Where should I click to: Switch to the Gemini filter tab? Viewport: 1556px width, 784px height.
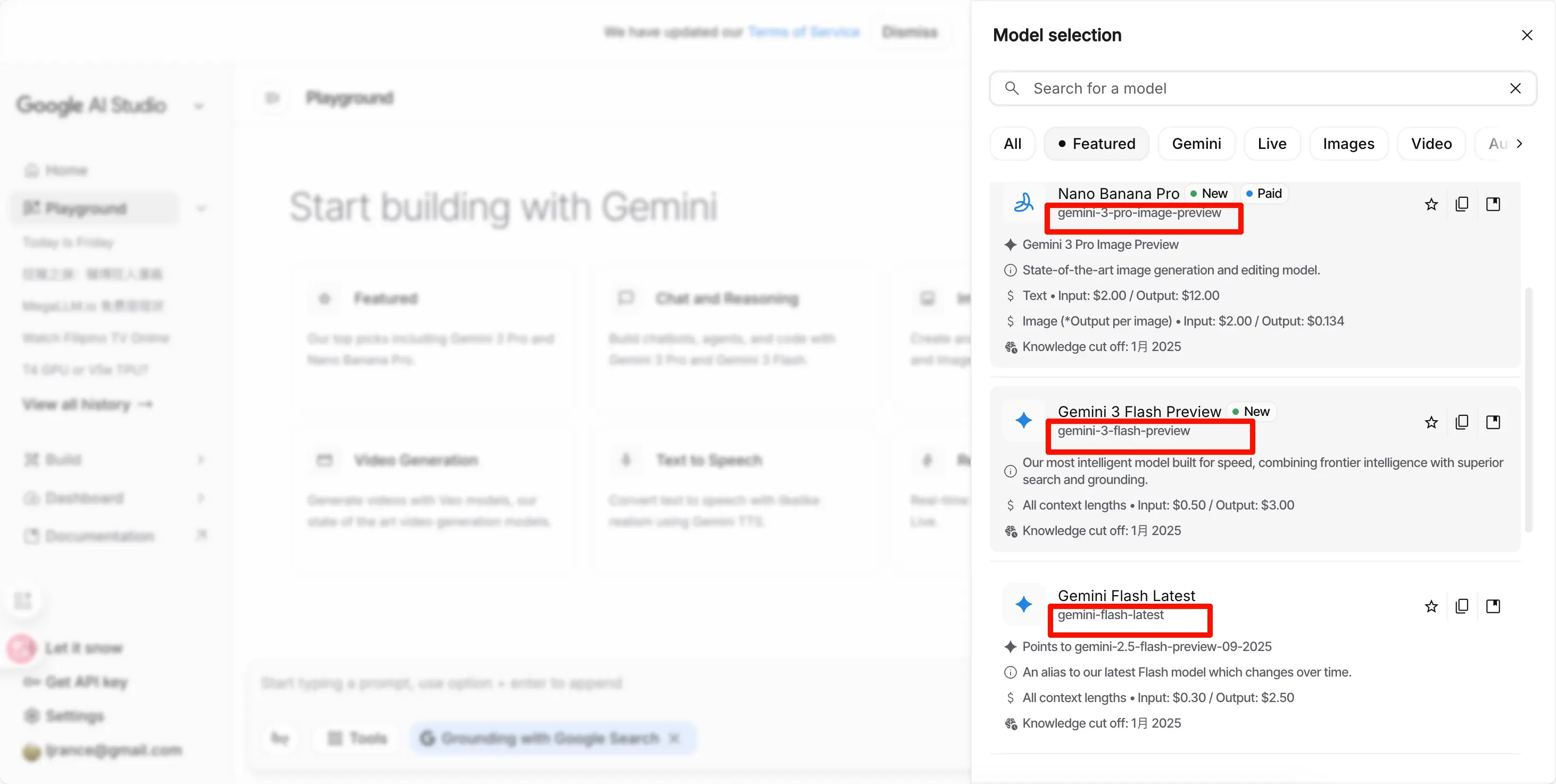[x=1196, y=144]
